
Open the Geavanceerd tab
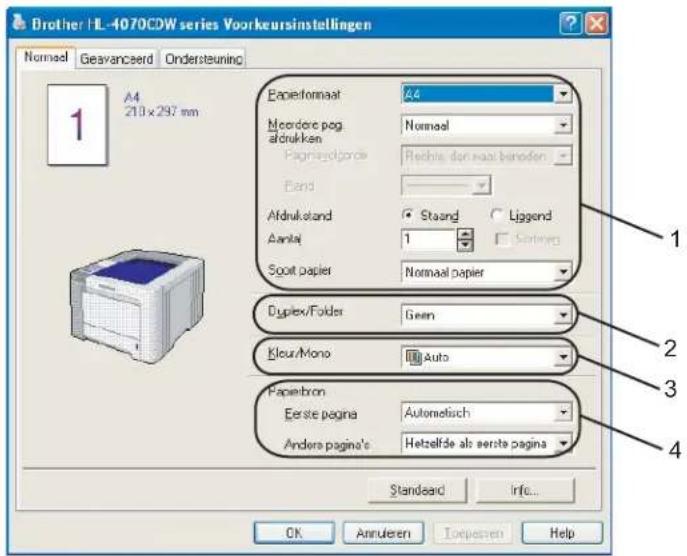pyautogui.click(x=117, y=59)
